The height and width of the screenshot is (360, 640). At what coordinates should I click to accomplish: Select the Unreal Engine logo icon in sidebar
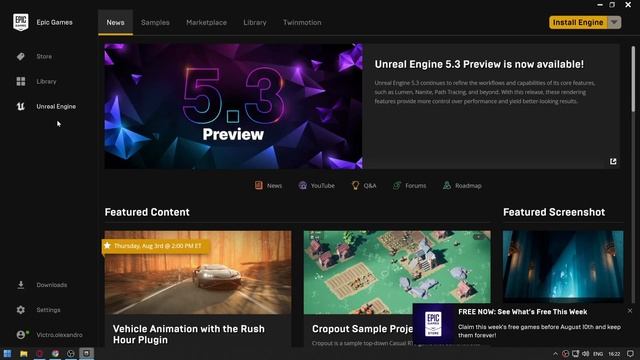point(21,107)
